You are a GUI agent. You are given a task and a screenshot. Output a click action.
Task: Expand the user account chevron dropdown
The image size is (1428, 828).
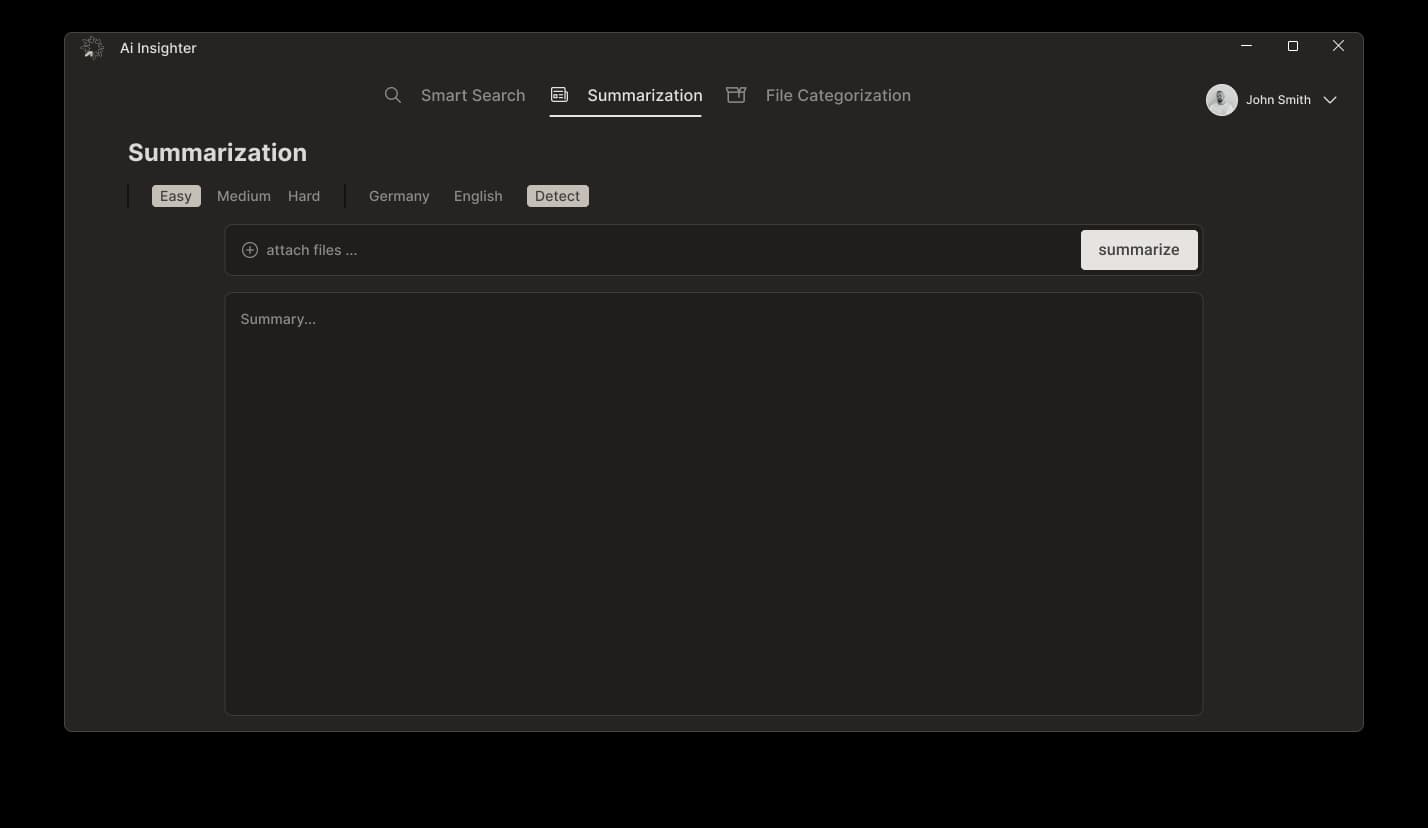point(1330,100)
